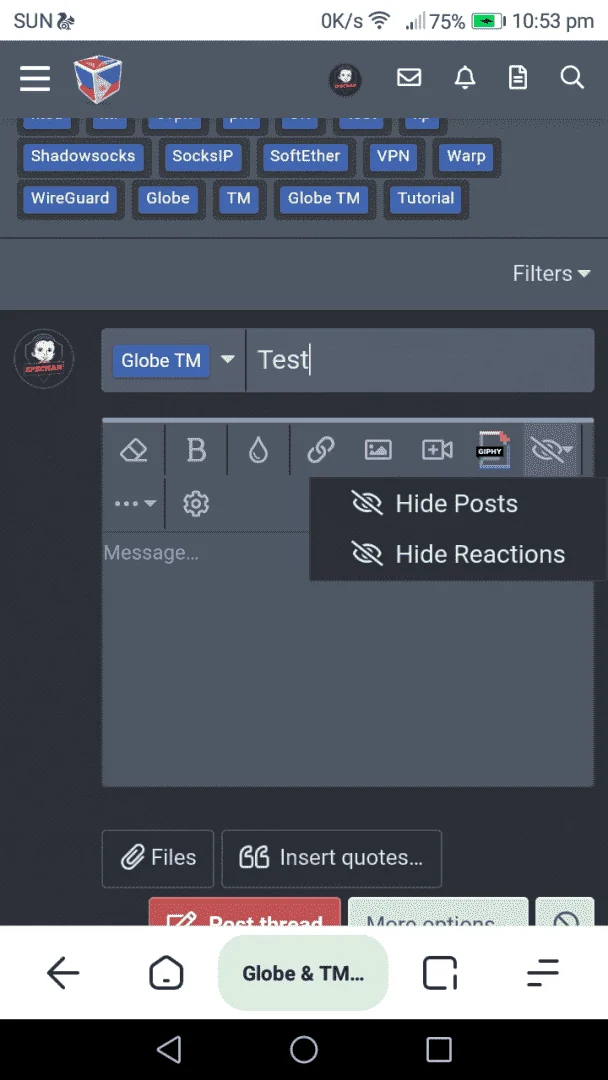
Task: Select the VPN tag
Action: [393, 156]
